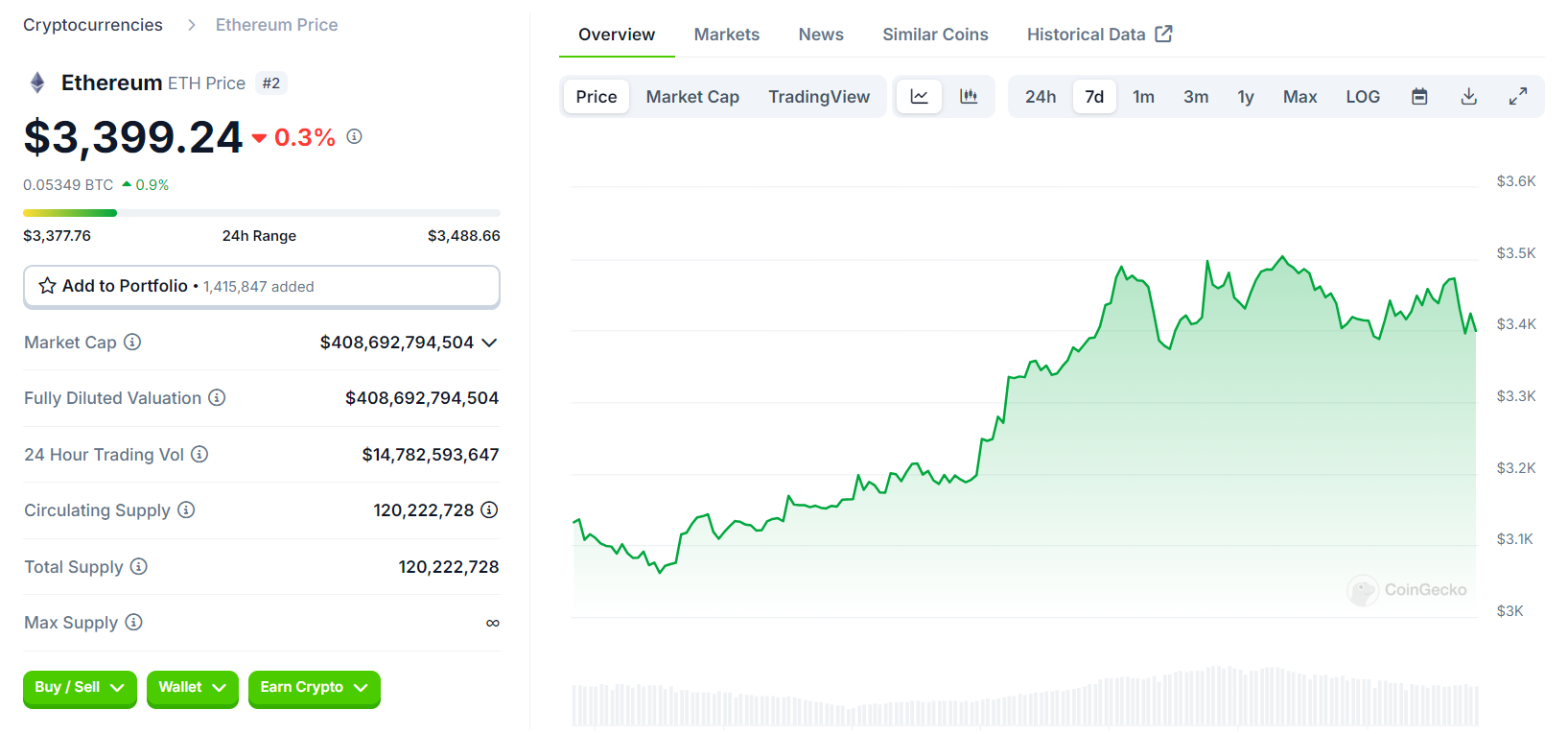The image size is (1568, 734).
Task: Click the $3,377.76 range low value
Action: [x=57, y=236]
